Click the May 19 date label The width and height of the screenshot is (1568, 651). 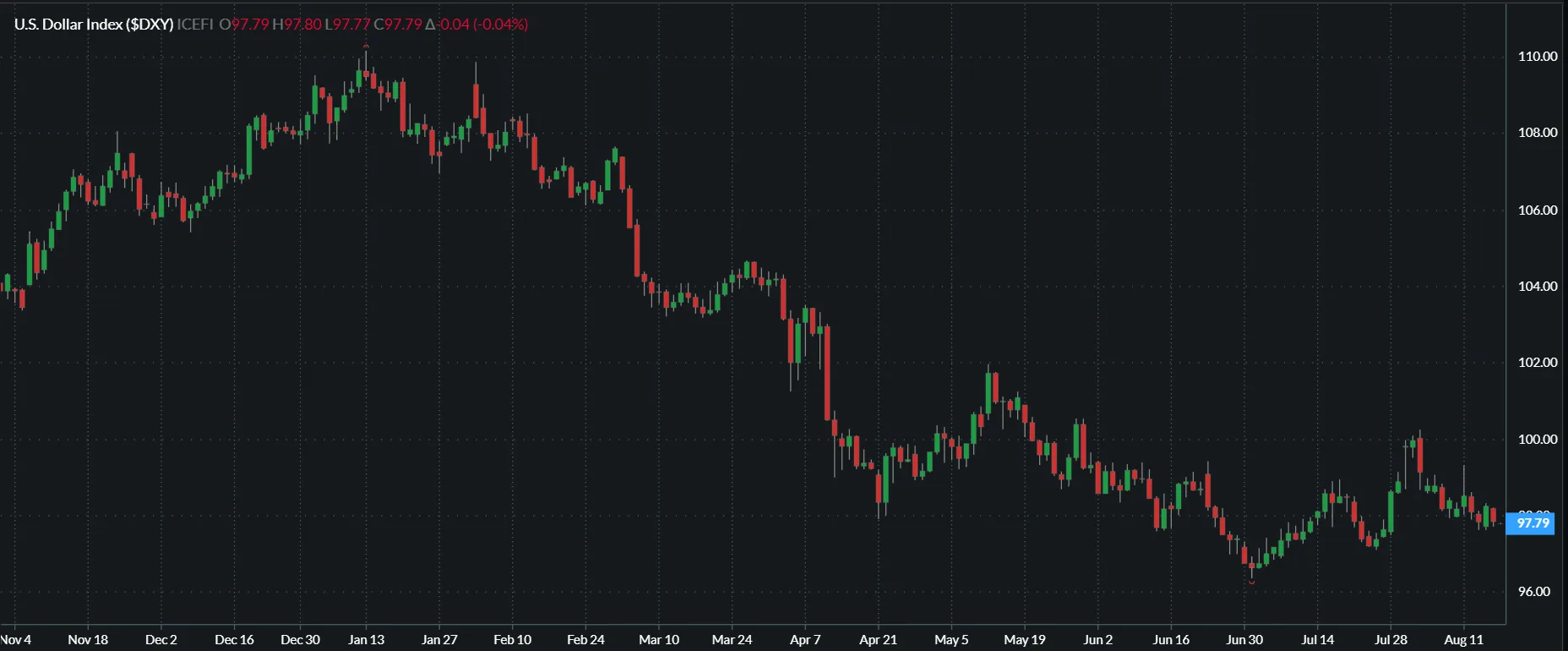pyautogui.click(x=1024, y=640)
